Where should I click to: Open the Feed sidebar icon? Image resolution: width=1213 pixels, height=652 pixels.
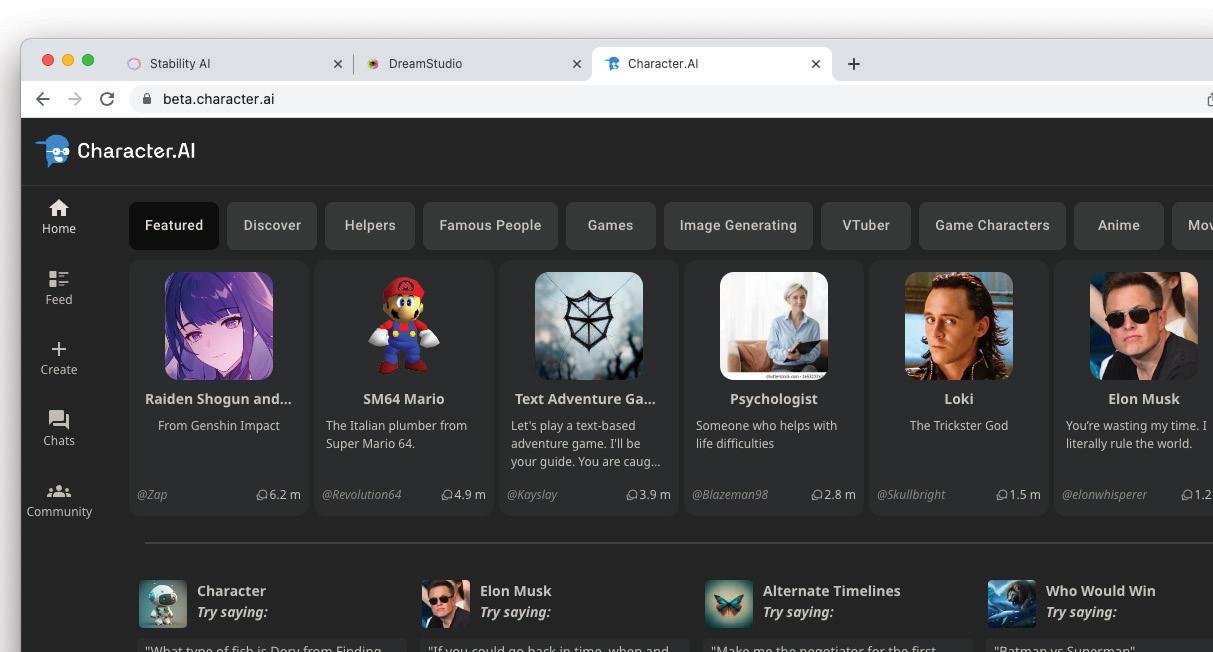59,279
